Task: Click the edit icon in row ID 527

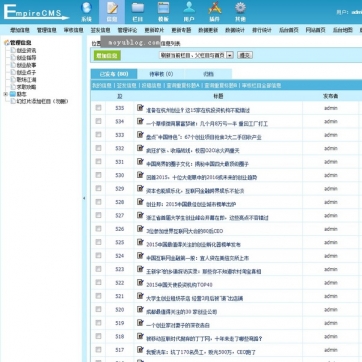Action: pyautogui.click(x=140, y=215)
